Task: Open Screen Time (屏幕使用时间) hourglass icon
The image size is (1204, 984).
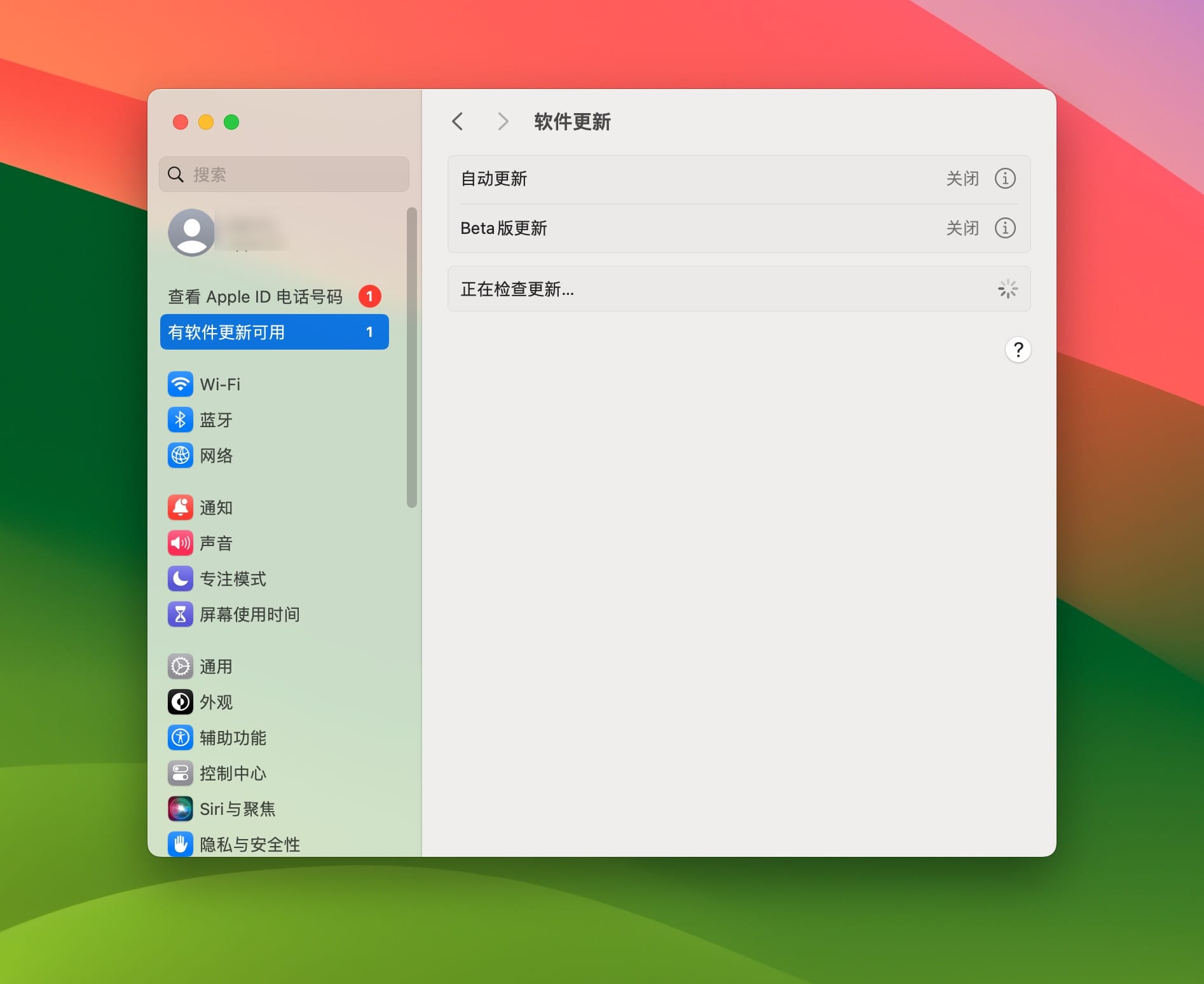Action: click(181, 614)
